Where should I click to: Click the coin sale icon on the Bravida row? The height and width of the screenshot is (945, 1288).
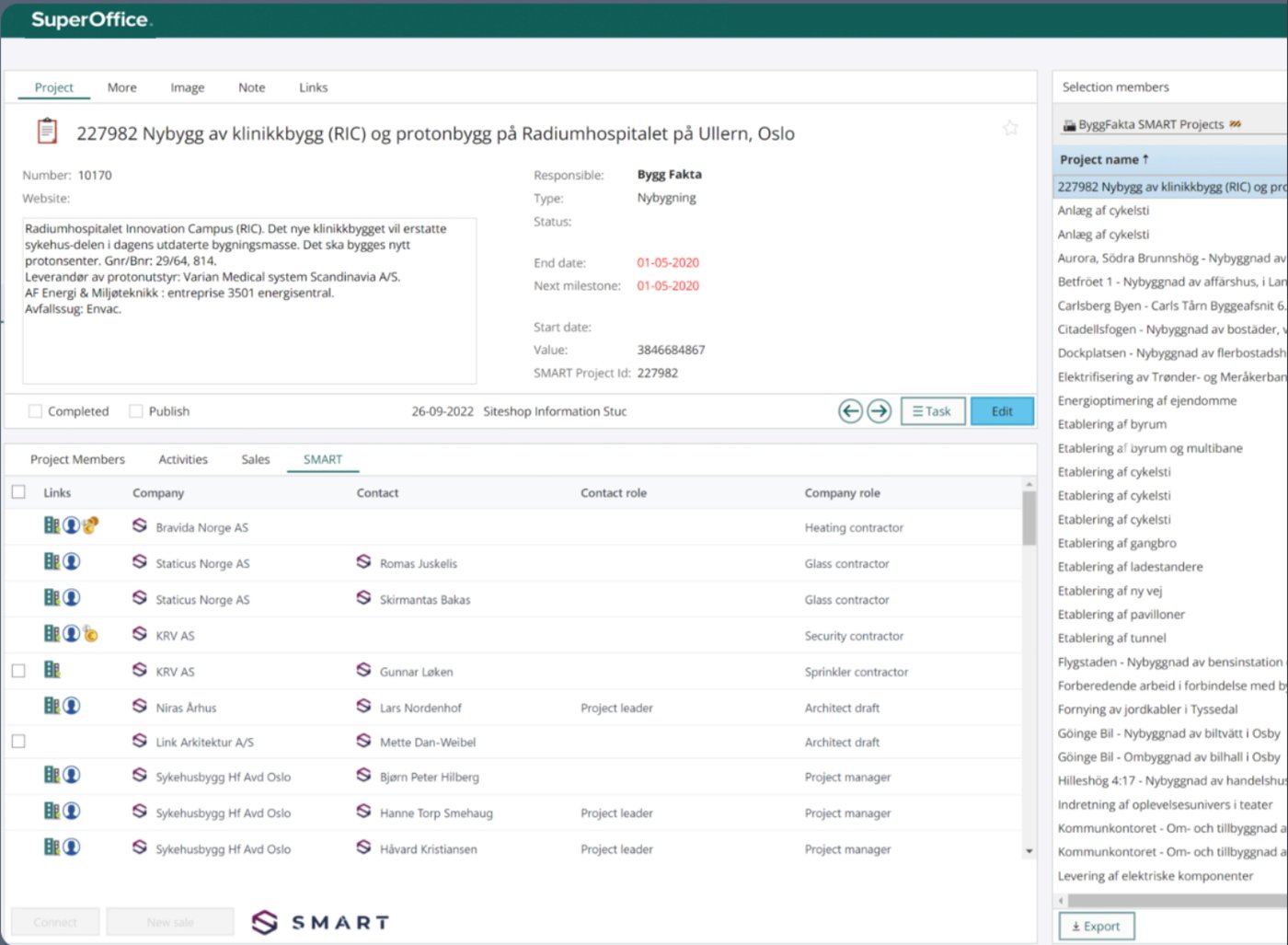[88, 525]
